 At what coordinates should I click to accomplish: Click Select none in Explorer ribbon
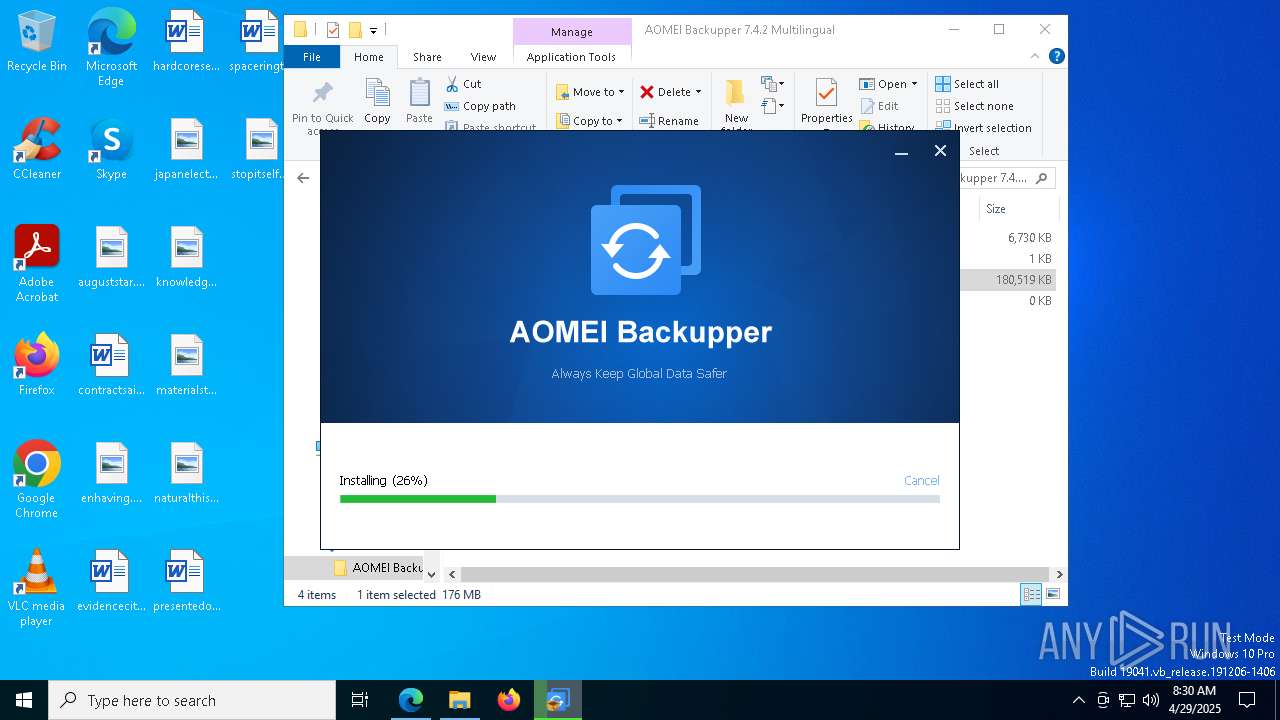click(x=975, y=106)
